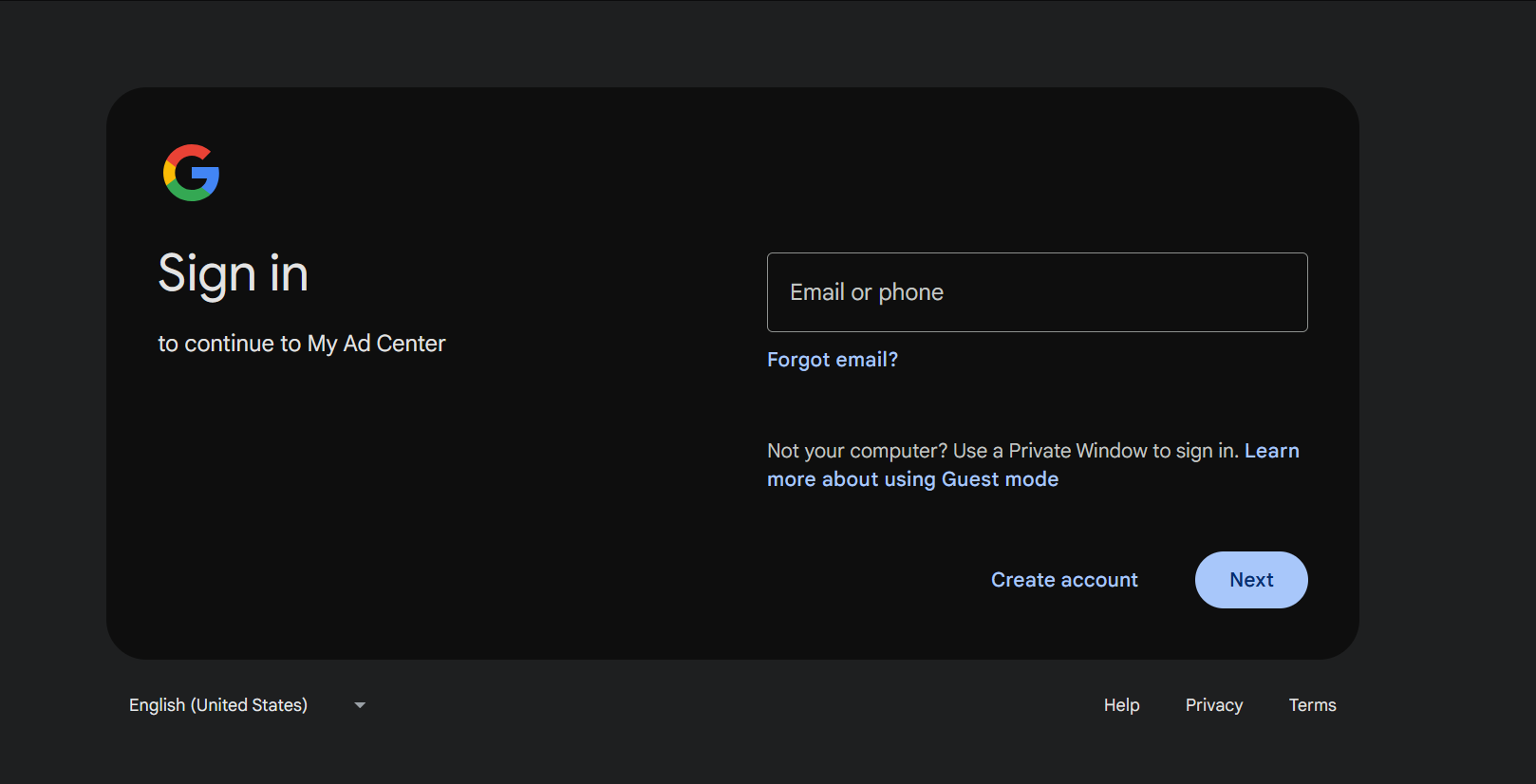This screenshot has width=1536, height=784.
Task: Click the Next button
Action: 1251,580
